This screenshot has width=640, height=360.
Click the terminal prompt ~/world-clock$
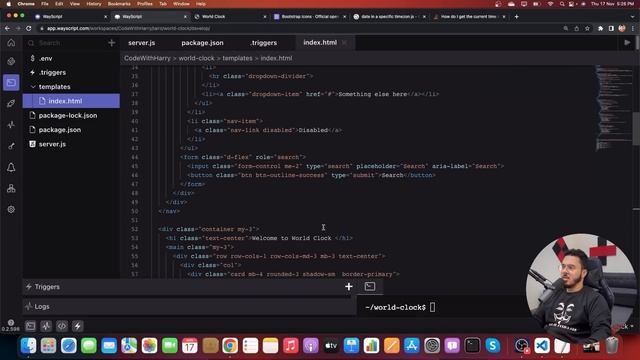click(x=396, y=307)
